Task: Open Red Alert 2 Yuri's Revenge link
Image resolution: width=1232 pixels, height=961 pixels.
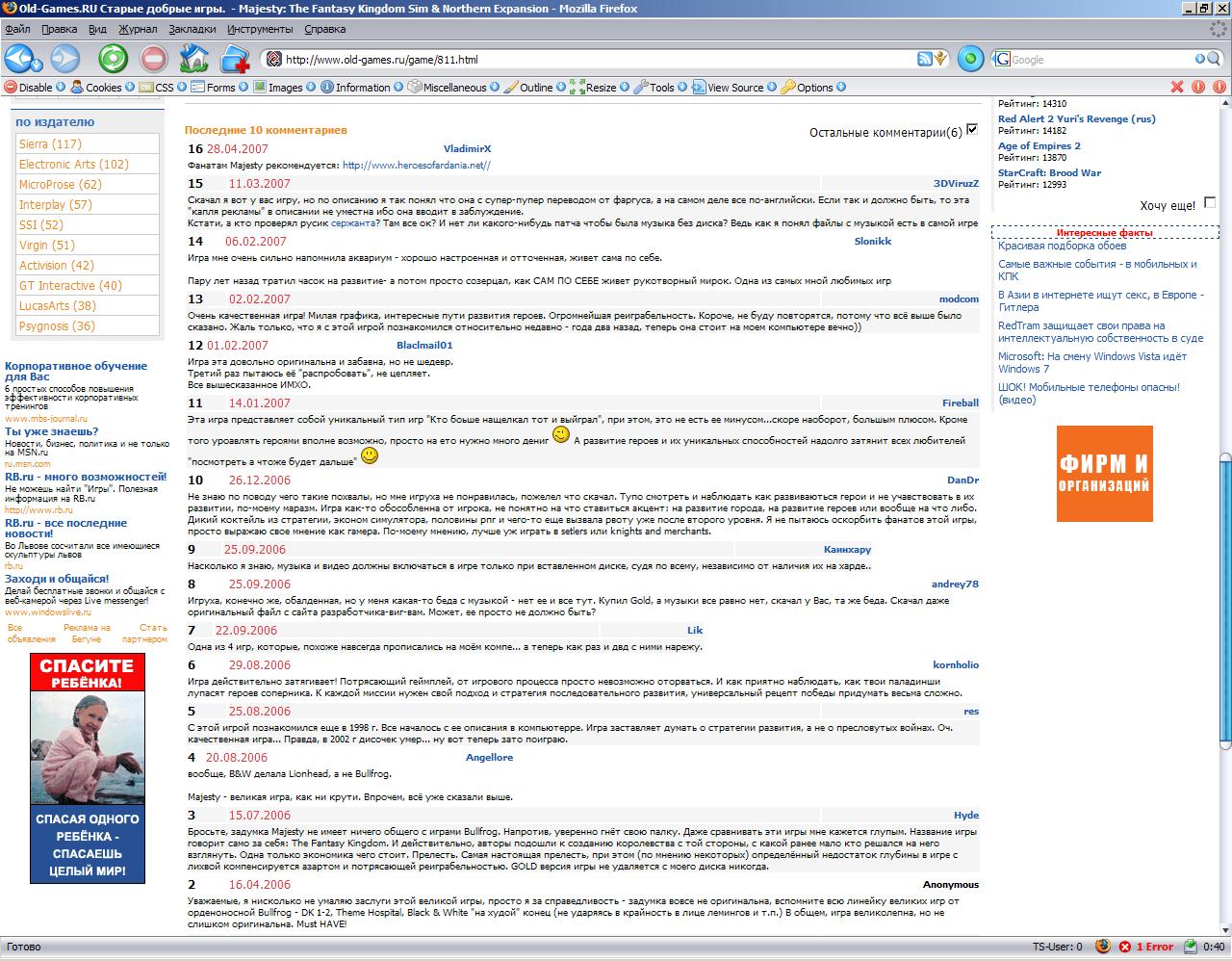Action: pyautogui.click(x=1077, y=119)
